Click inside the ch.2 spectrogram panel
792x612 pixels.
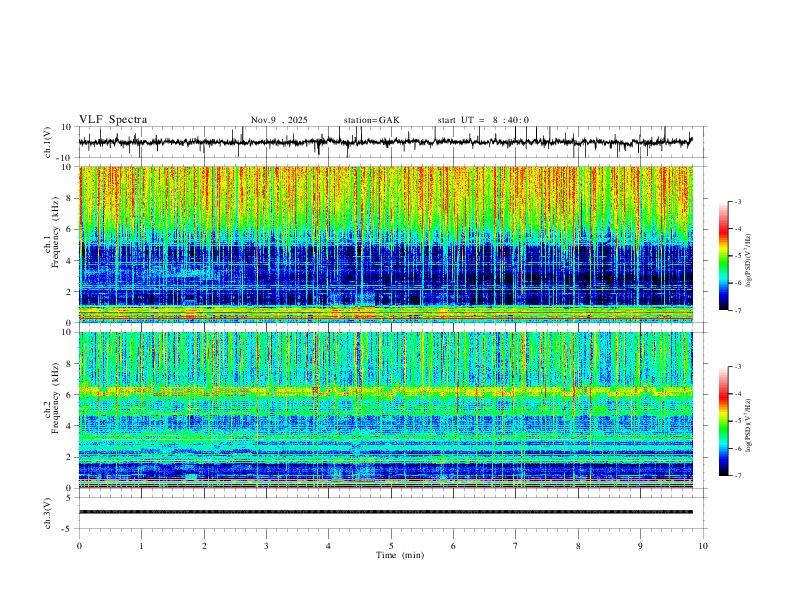point(385,410)
